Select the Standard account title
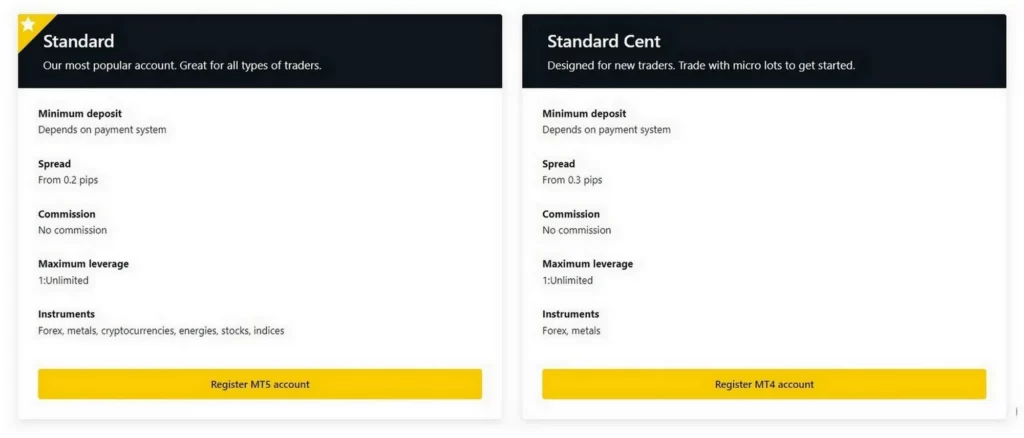Screen dimensions: 1024x438 click(78, 41)
